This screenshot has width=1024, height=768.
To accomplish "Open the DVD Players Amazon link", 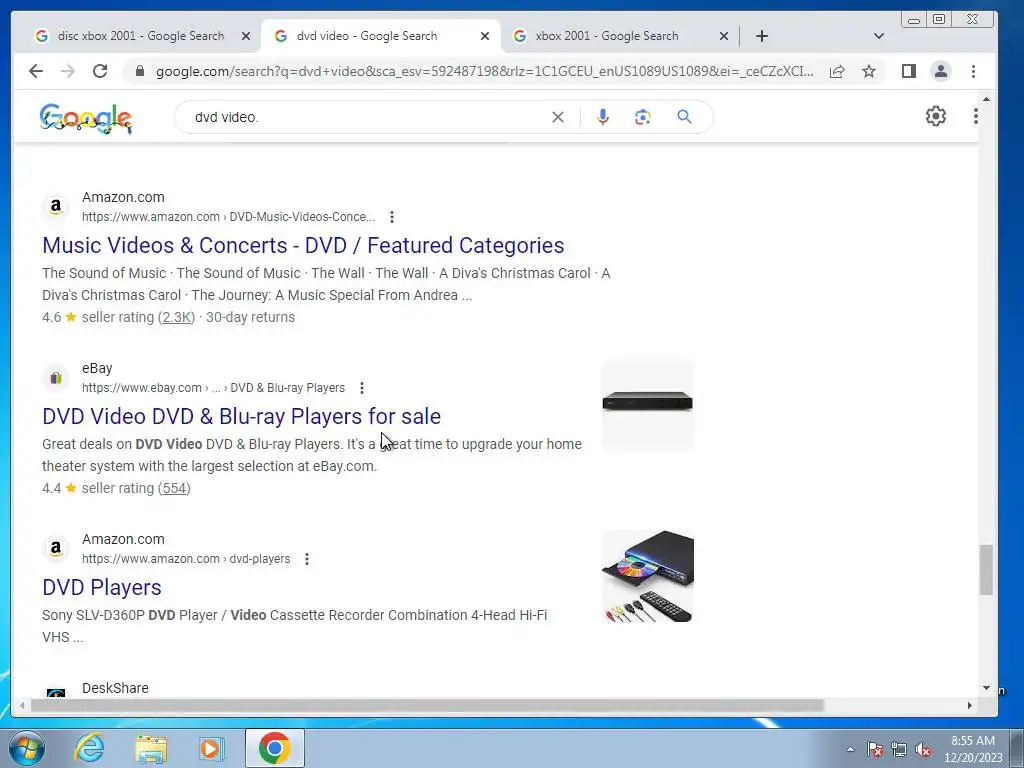I will click(x=102, y=588).
